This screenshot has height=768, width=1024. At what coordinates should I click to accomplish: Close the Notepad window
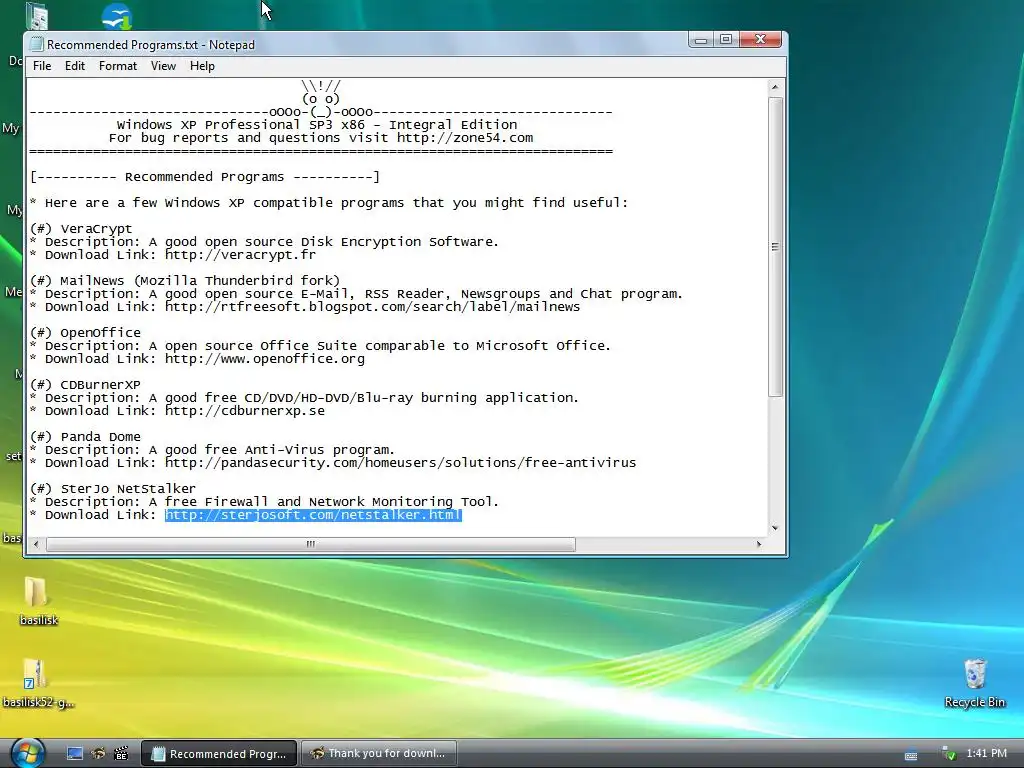point(760,40)
